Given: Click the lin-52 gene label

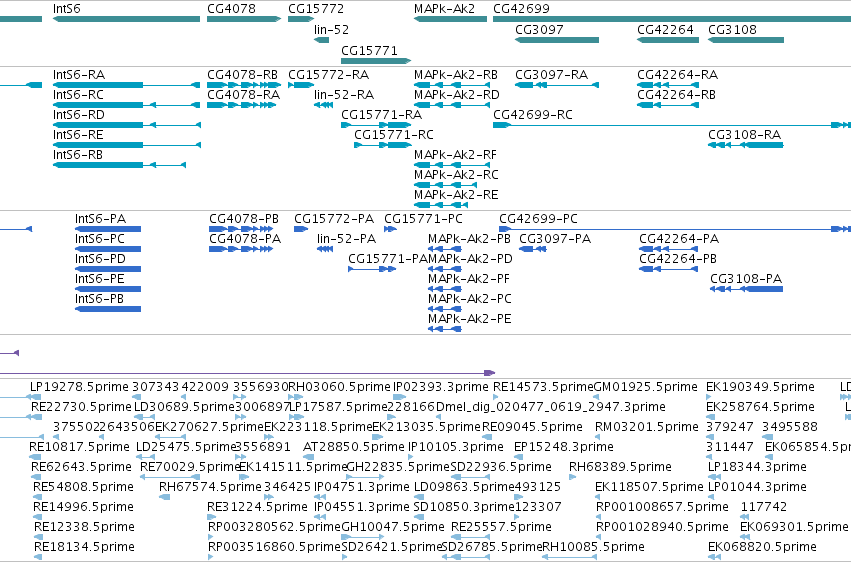Looking at the screenshot, I should (x=332, y=30).
